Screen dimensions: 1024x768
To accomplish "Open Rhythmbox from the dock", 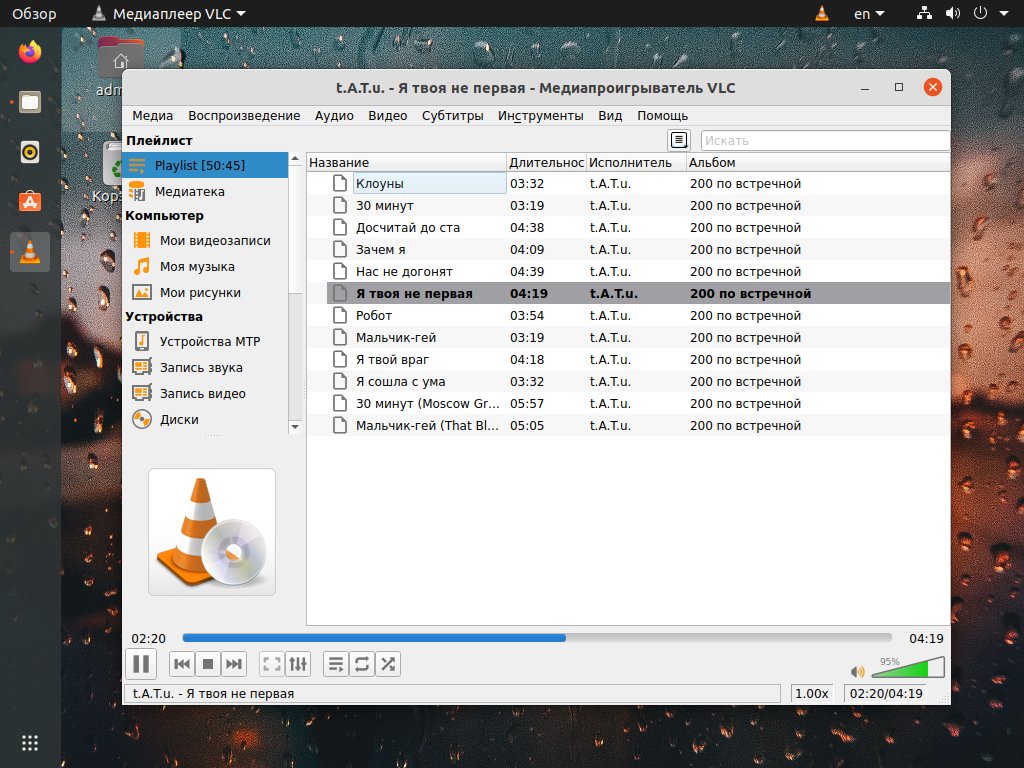I will (x=30, y=152).
